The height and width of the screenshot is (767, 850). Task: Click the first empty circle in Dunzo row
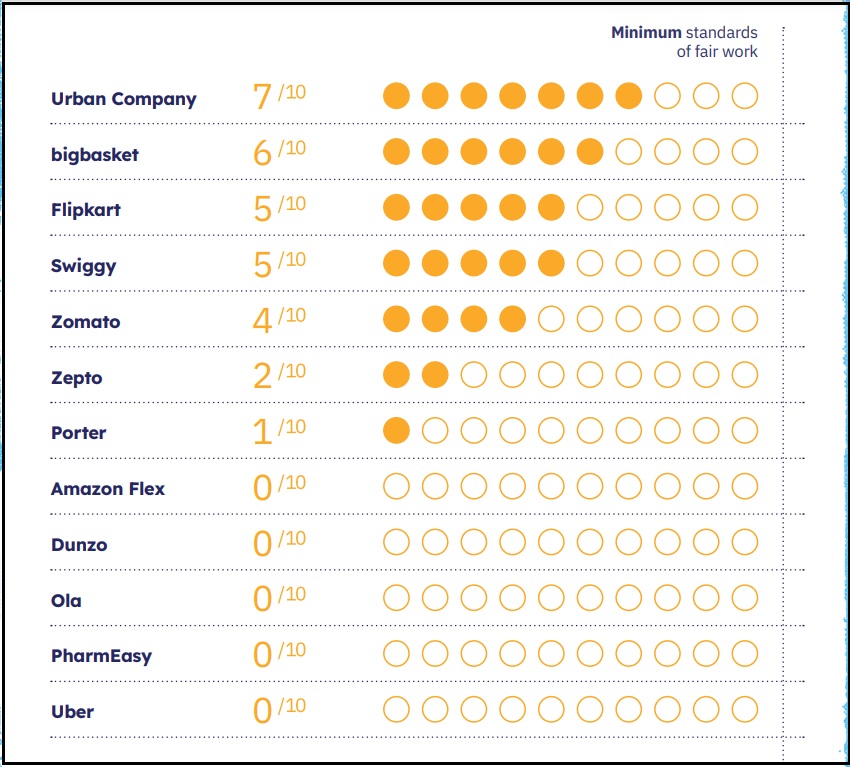click(x=397, y=543)
